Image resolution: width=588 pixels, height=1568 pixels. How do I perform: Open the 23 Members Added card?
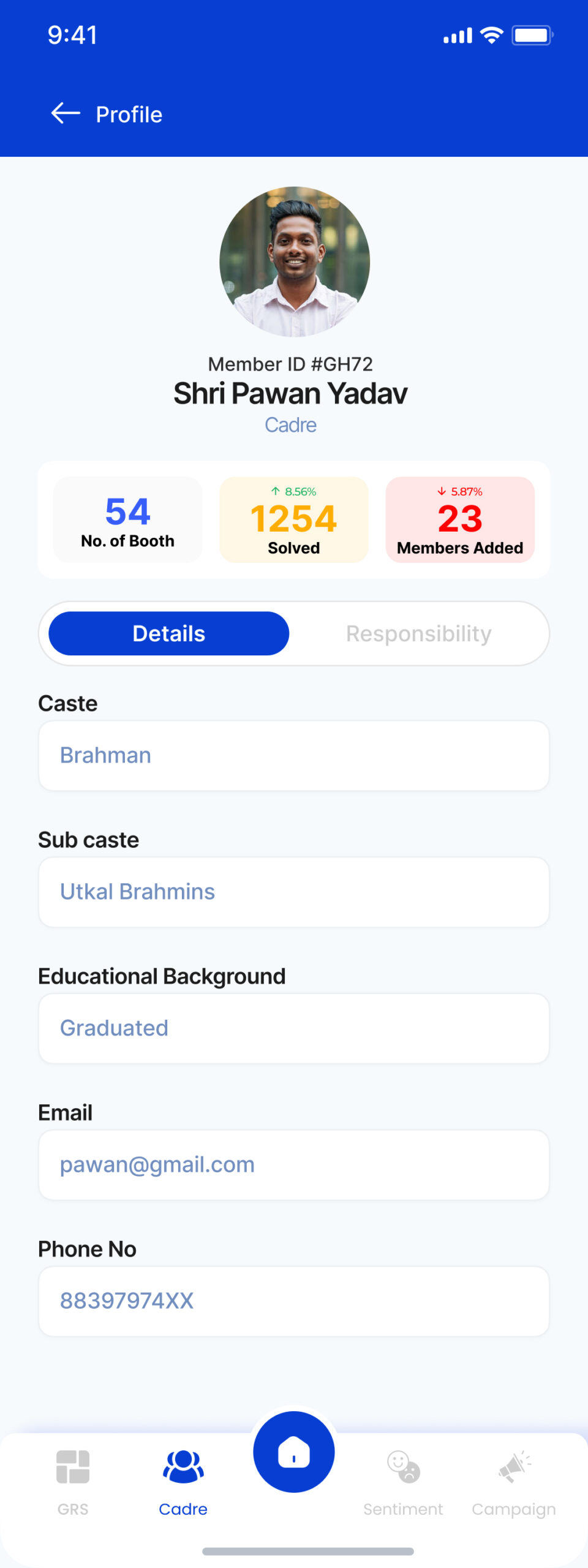coord(460,520)
